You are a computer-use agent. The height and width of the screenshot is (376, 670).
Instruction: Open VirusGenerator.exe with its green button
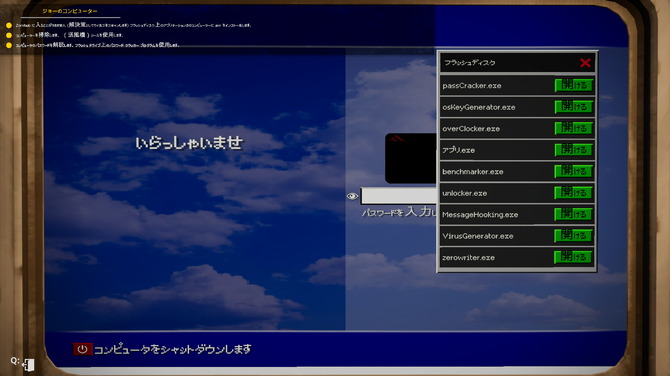574,236
